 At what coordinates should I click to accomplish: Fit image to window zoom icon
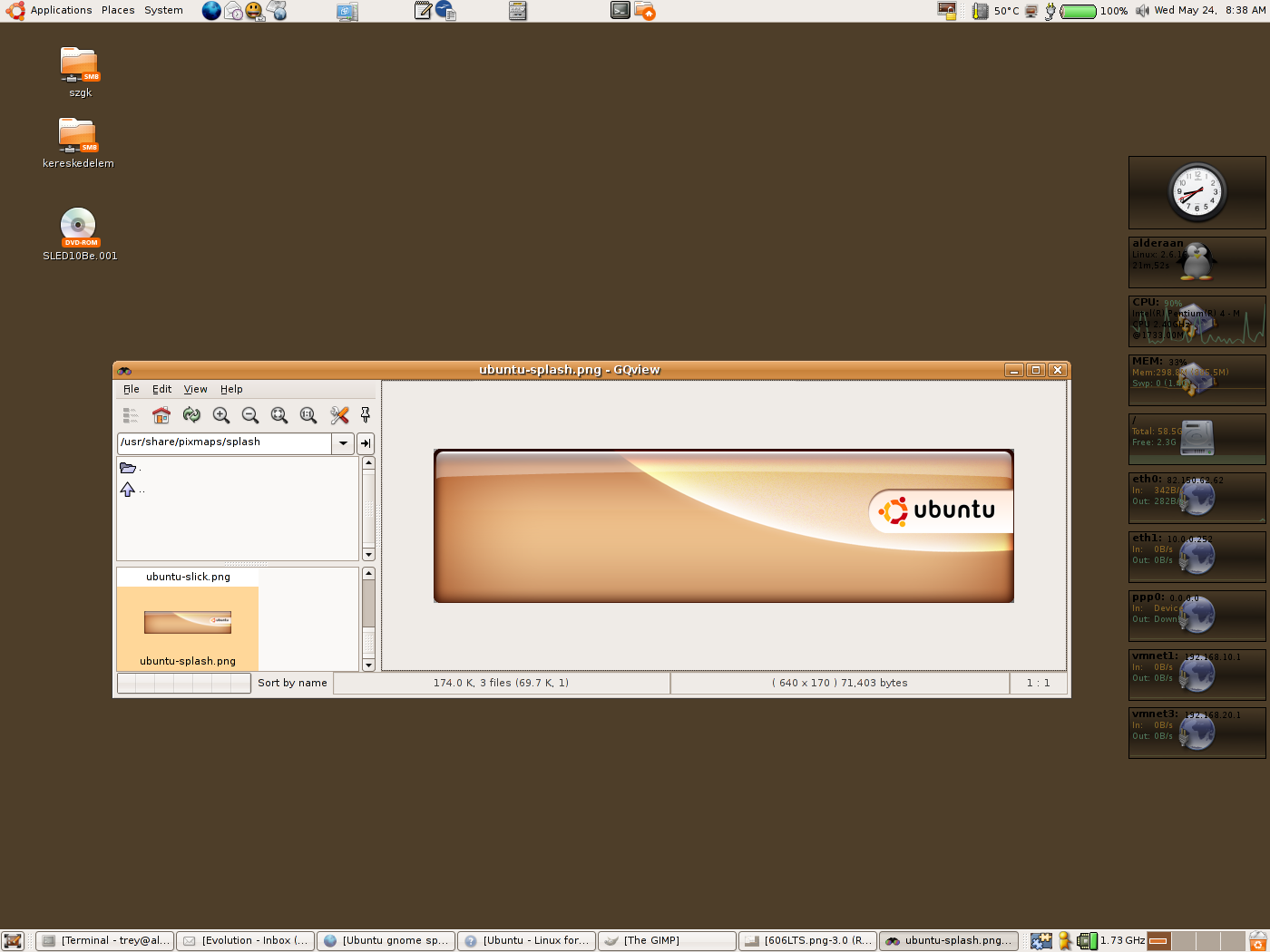[x=279, y=415]
